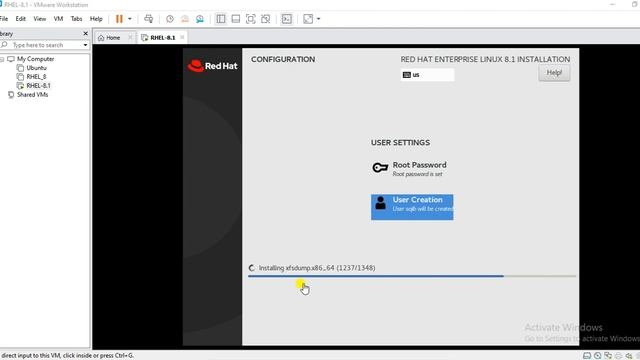Click the Help! button in installer
This screenshot has width=640, height=360.
click(554, 73)
